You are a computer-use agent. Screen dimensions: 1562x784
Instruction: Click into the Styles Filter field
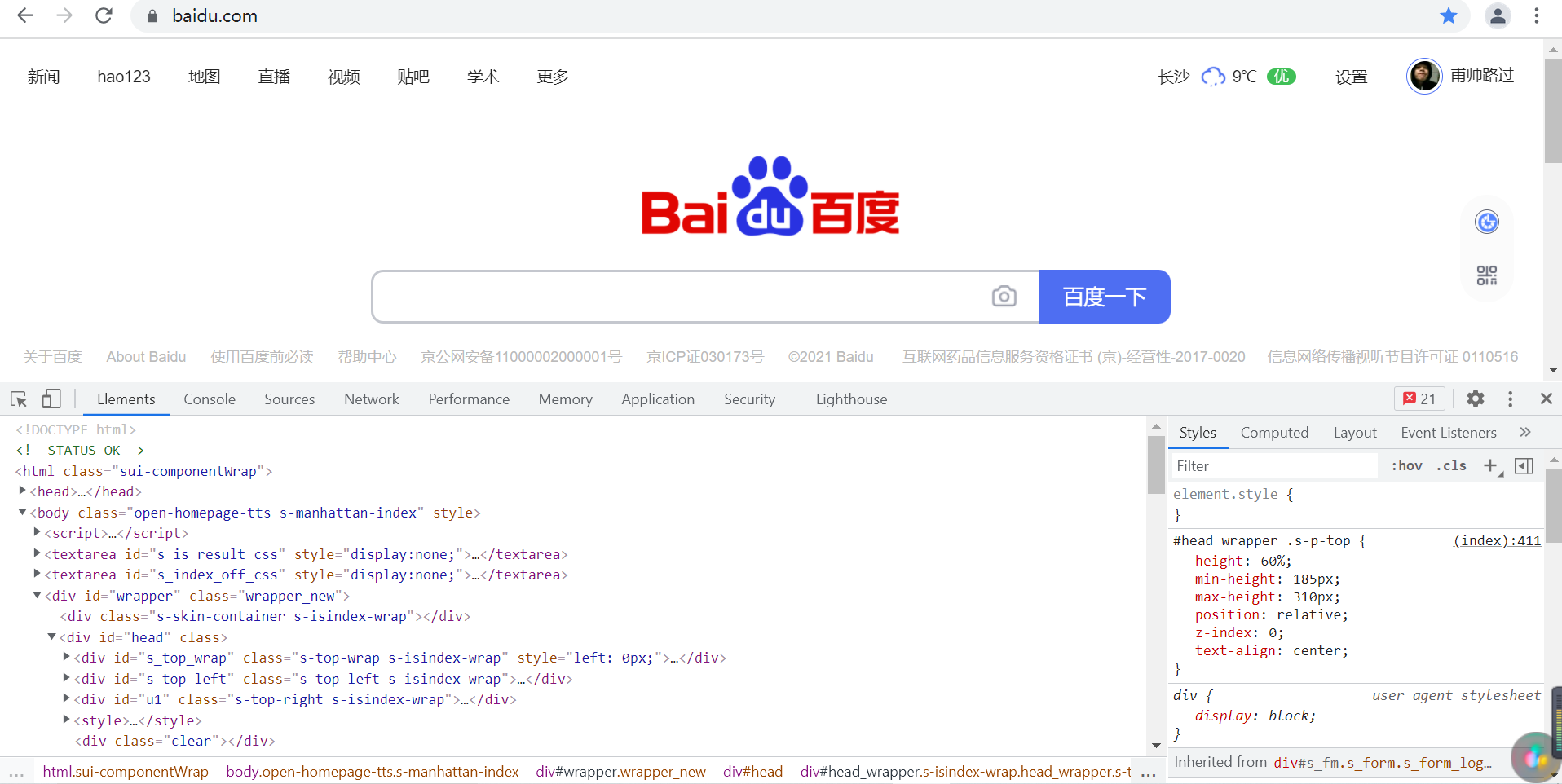pos(1274,465)
